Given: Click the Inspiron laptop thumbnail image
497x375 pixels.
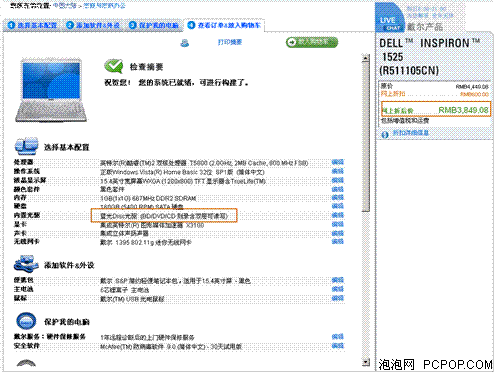Looking at the screenshot, I should click(51, 90).
